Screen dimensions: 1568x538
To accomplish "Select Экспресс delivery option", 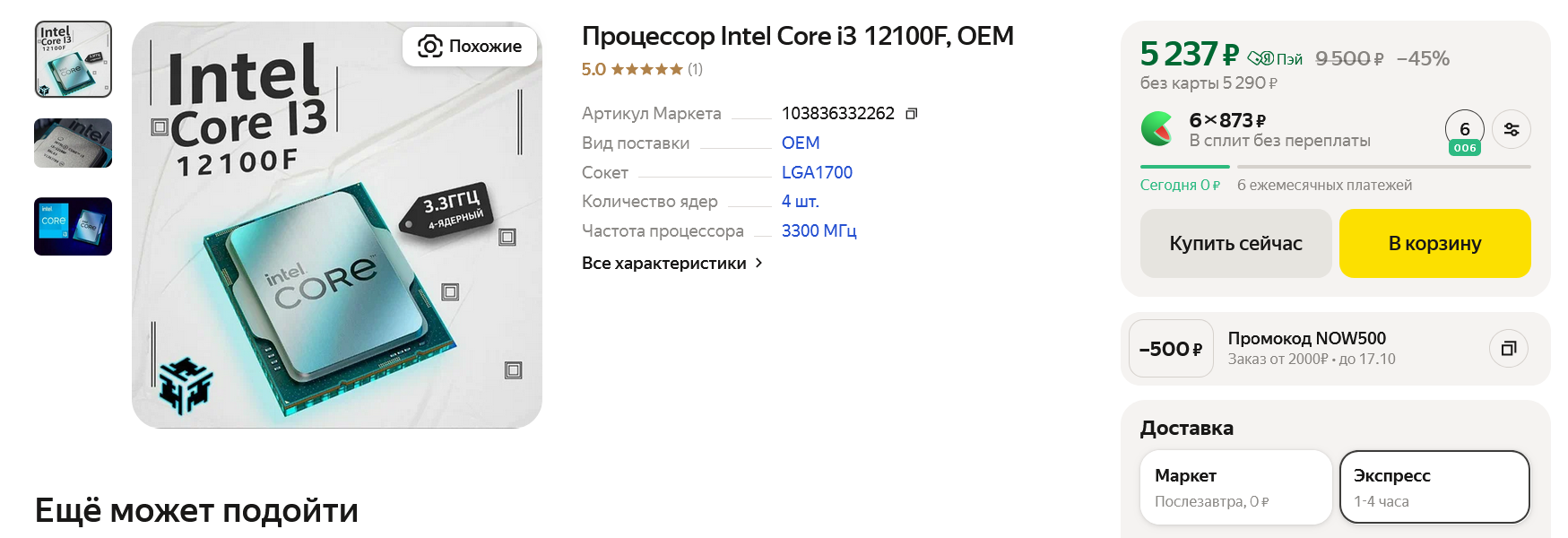I will coord(1434,487).
